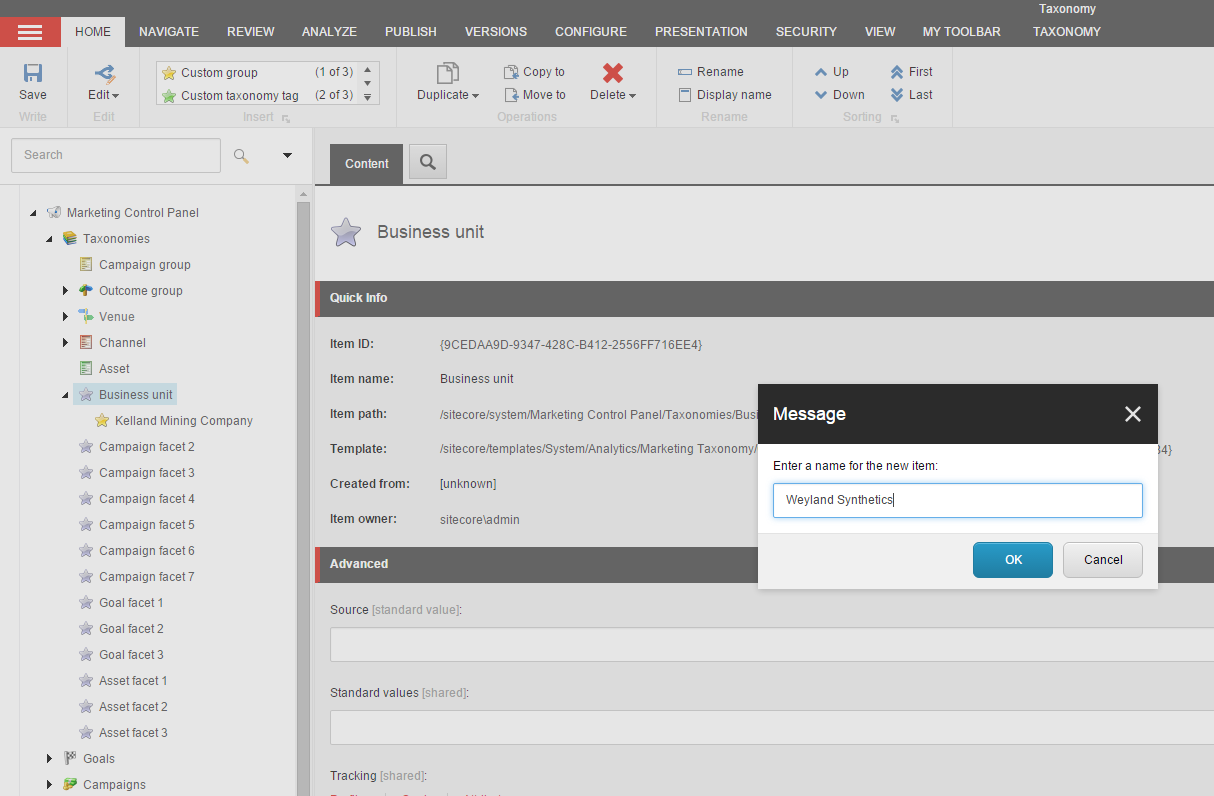Click the Outcome group icon in tree

click(86, 291)
